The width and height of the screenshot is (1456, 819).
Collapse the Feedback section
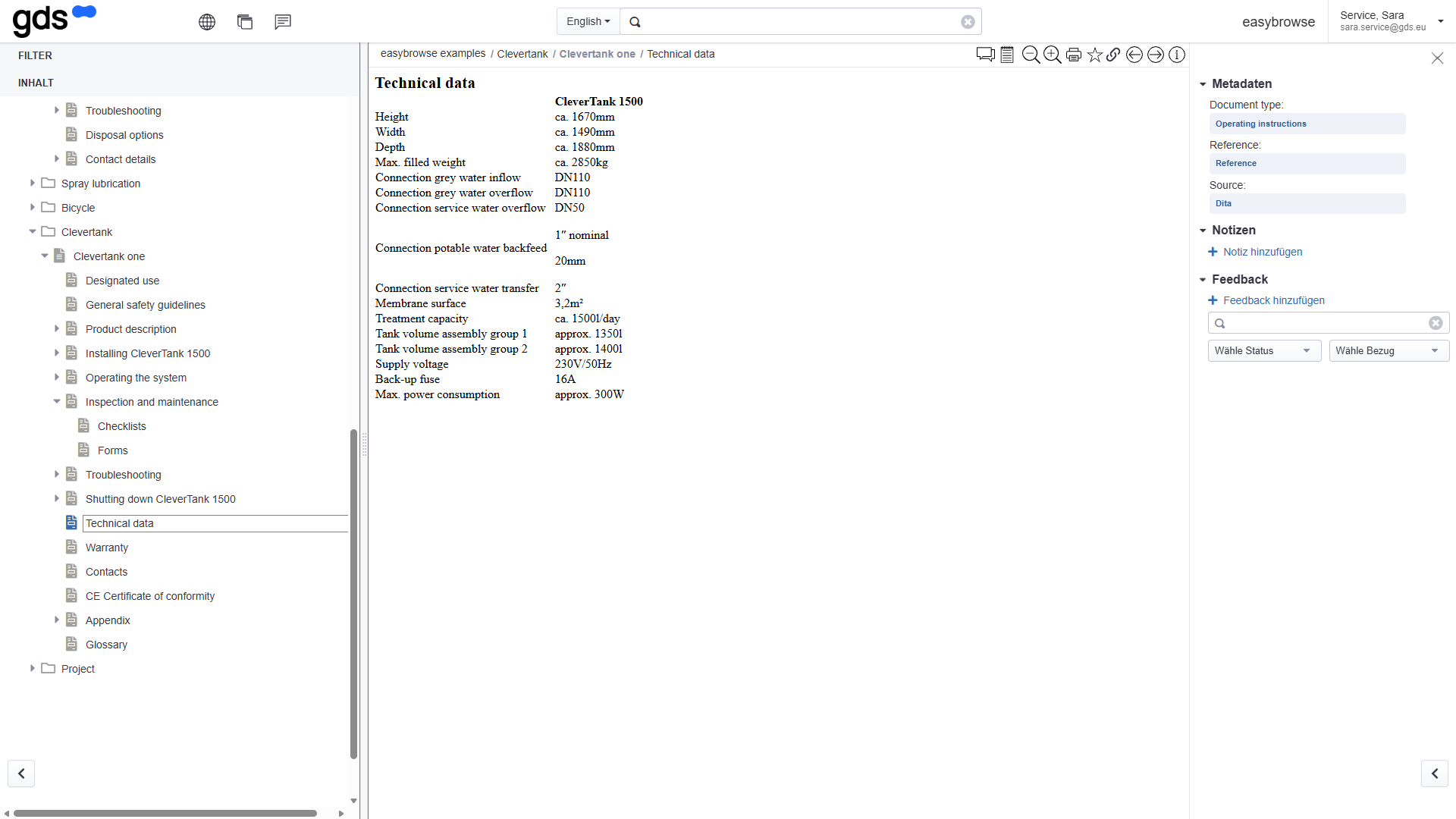tap(1203, 280)
